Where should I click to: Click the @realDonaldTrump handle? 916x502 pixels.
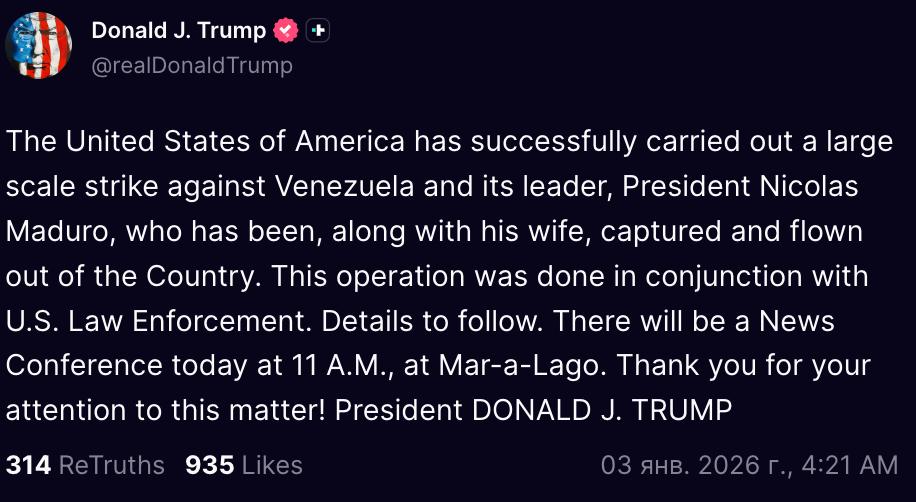tap(192, 66)
